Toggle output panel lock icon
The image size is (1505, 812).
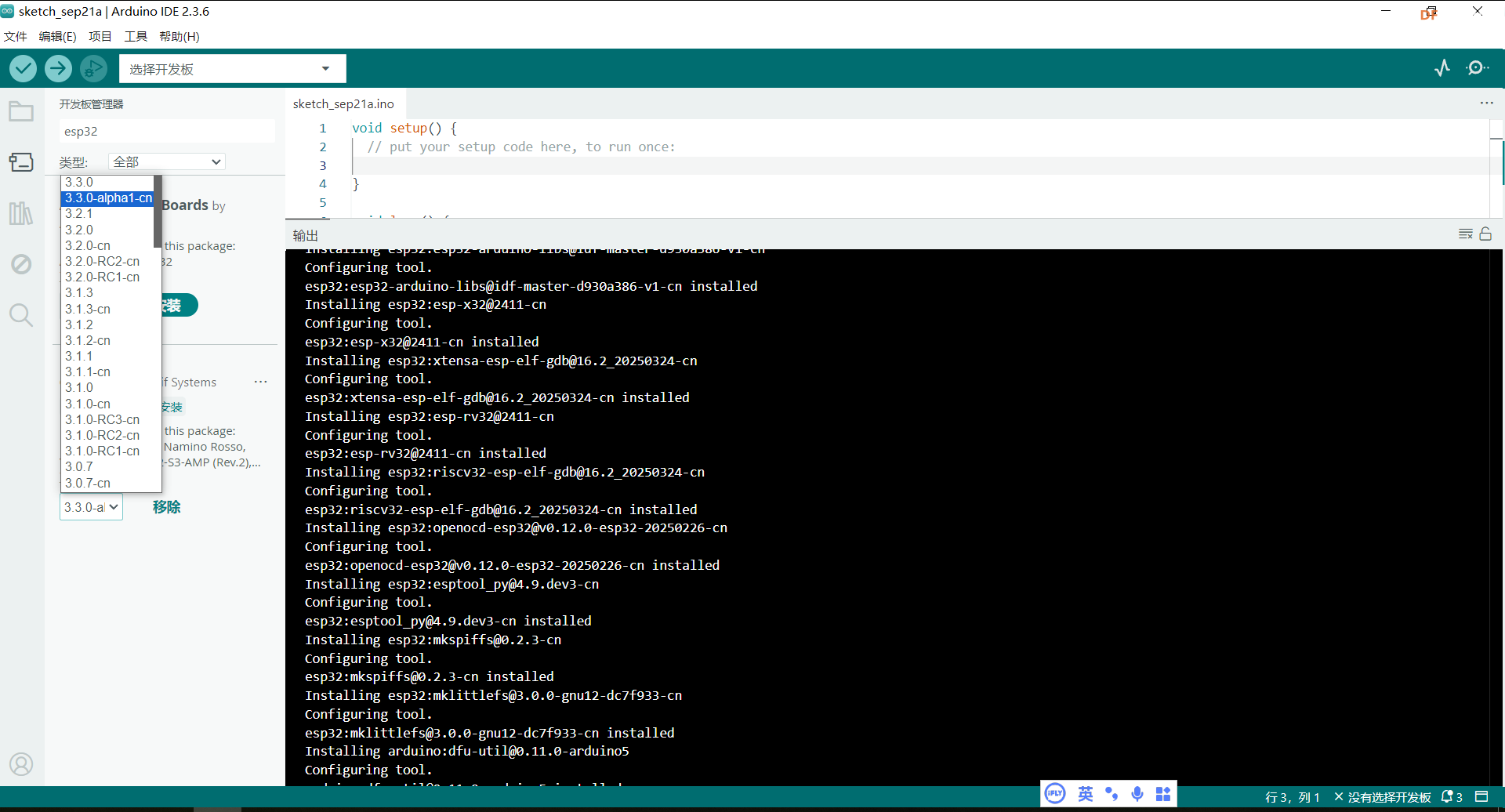tap(1485, 234)
